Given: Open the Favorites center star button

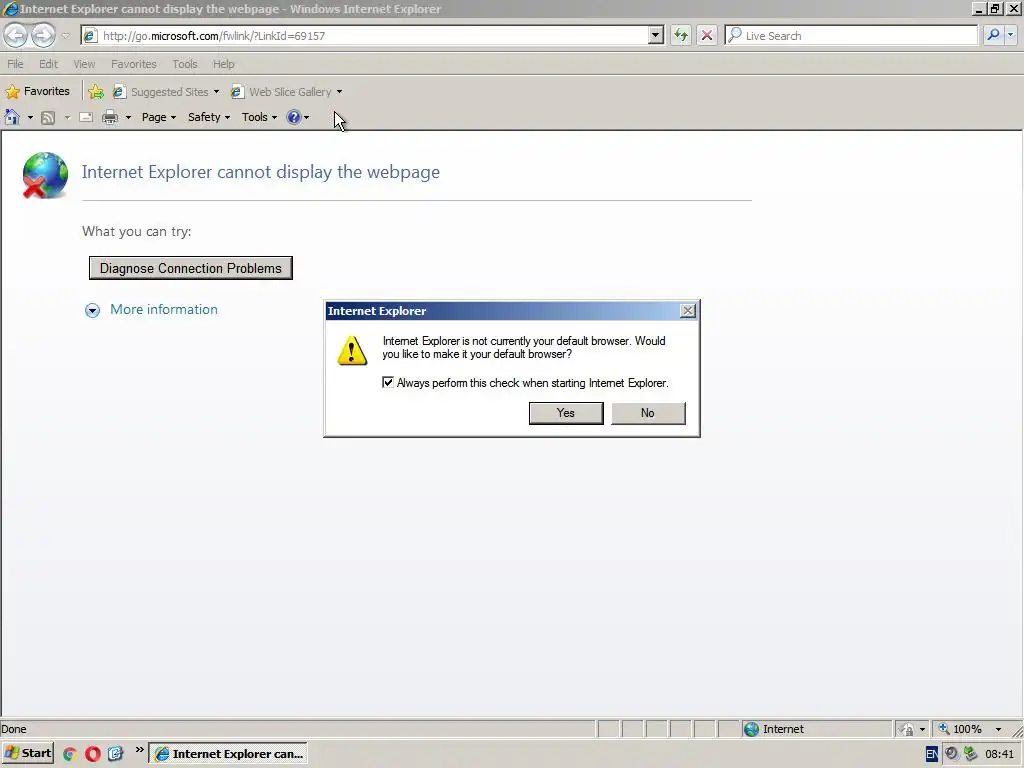Looking at the screenshot, I should pyautogui.click(x=37, y=91).
